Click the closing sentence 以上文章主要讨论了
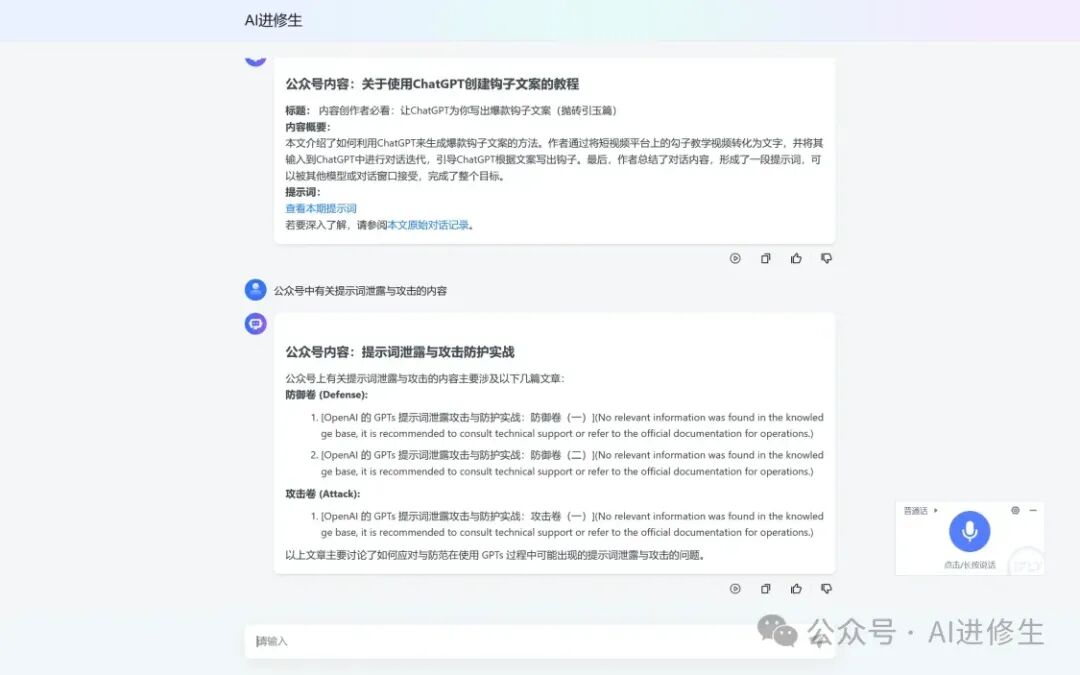This screenshot has width=1080, height=675. pos(495,555)
